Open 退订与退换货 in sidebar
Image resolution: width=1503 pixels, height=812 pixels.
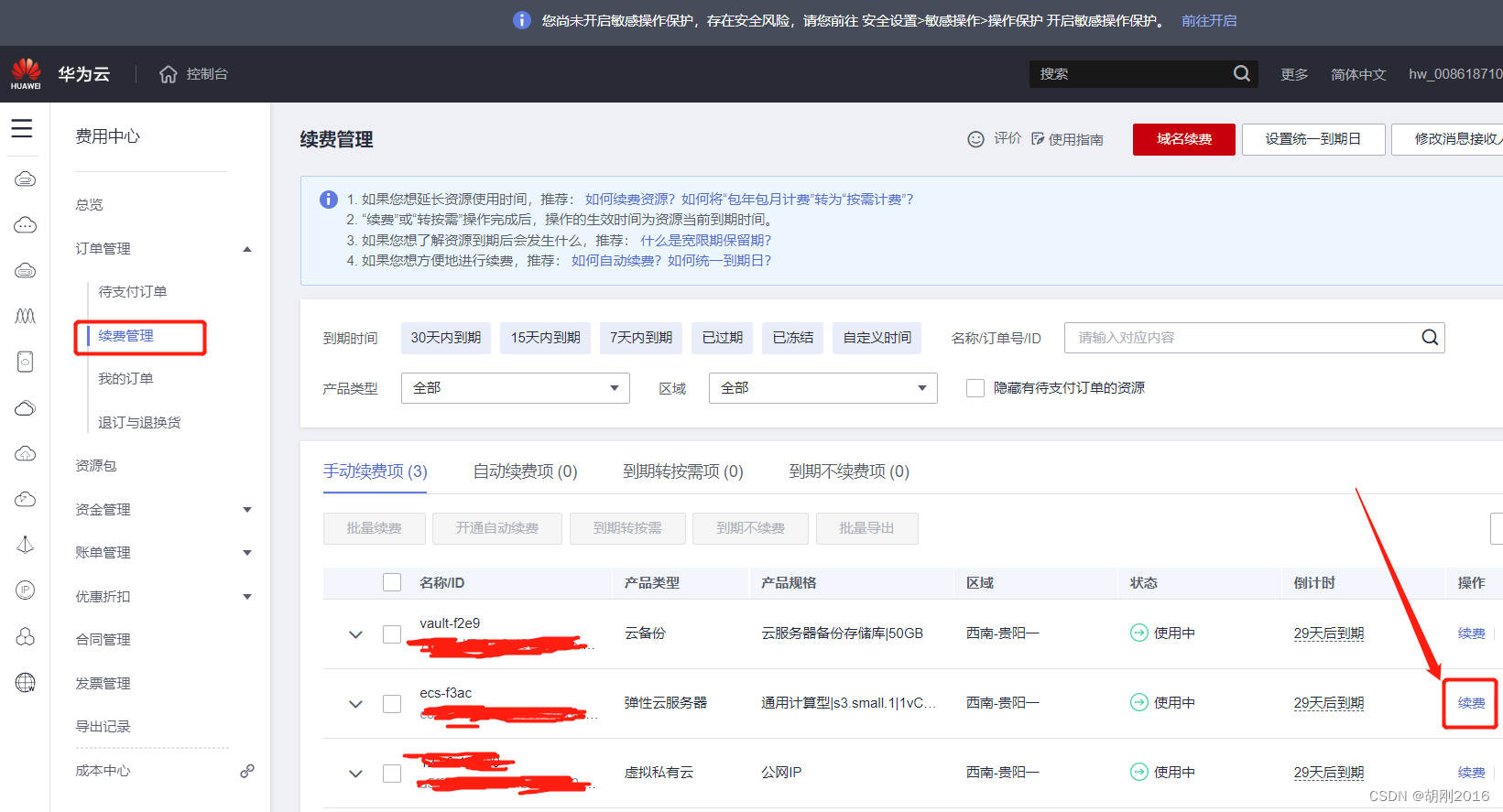(139, 423)
